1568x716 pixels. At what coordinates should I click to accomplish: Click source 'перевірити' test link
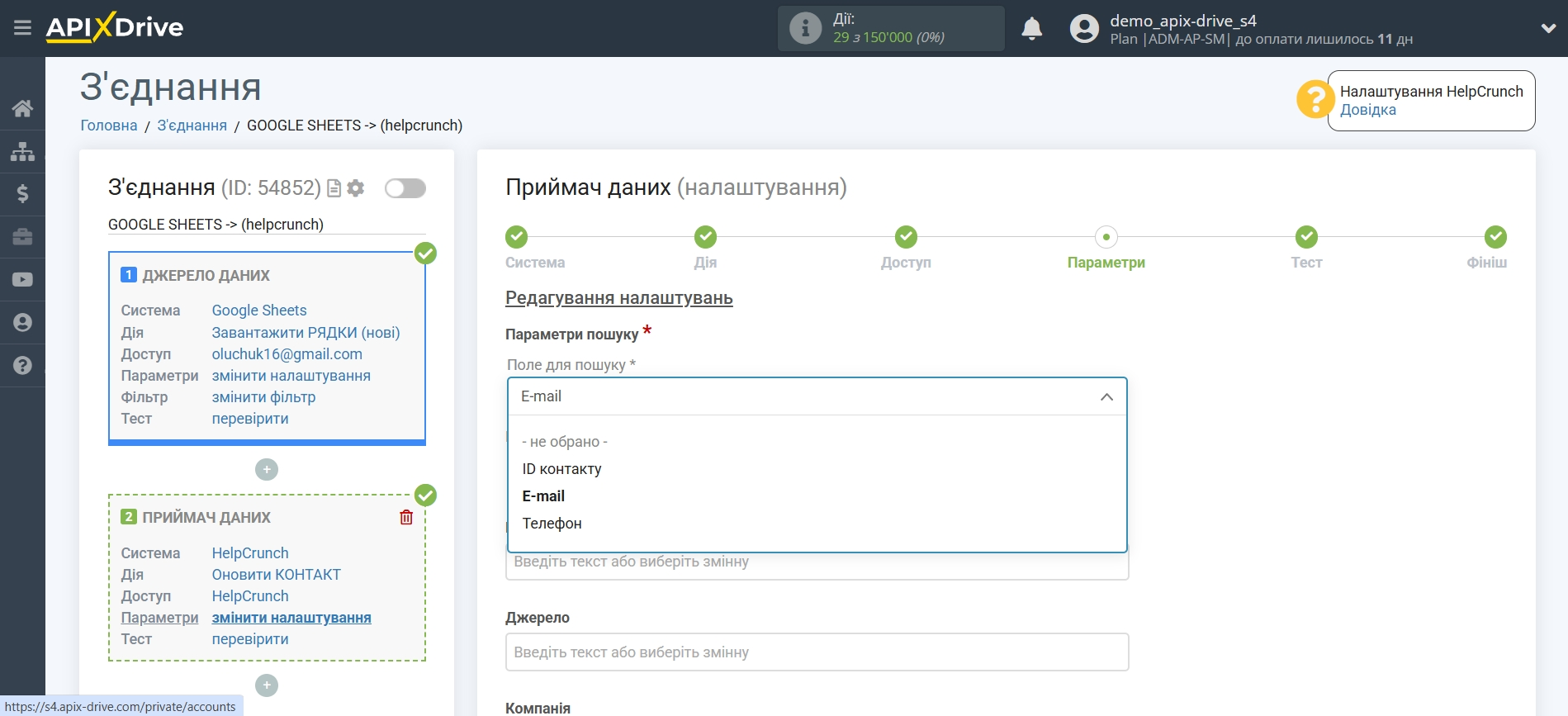tap(250, 419)
